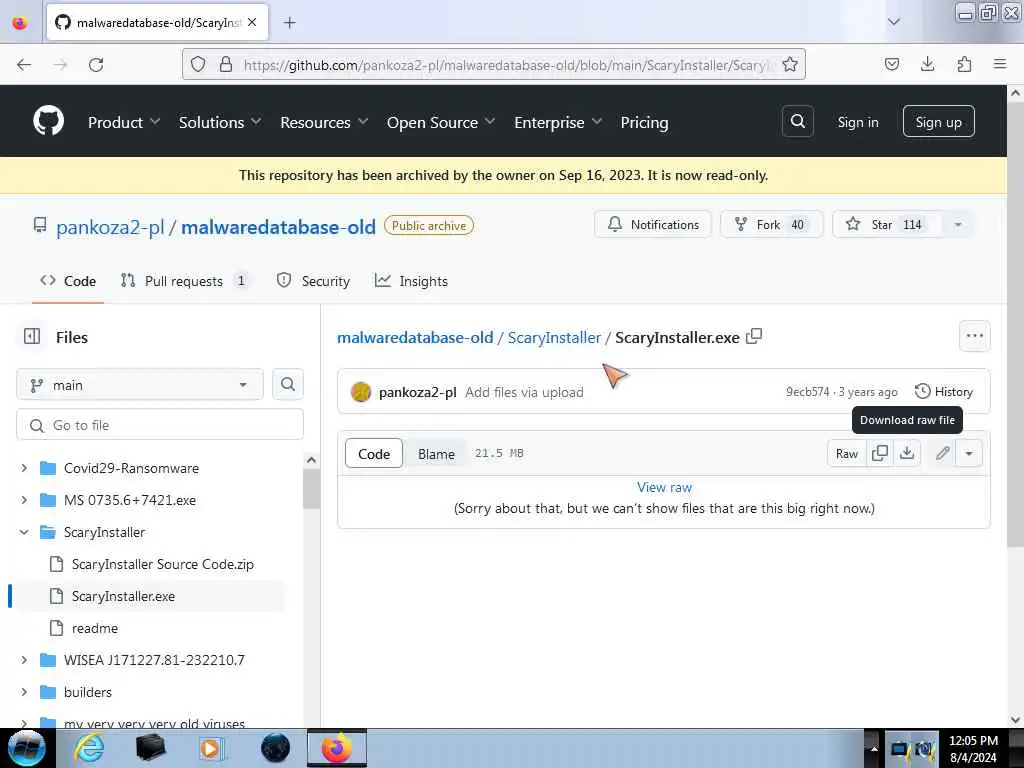Expand Solutions menu in header

pos(220,122)
